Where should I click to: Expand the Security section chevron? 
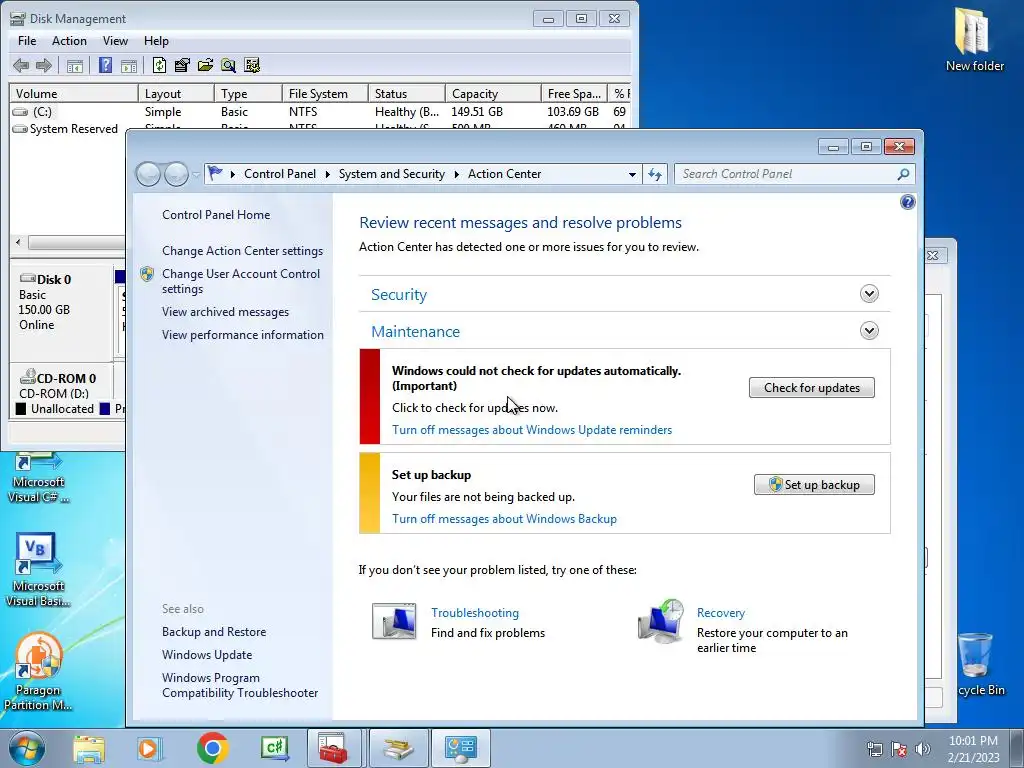pos(869,294)
